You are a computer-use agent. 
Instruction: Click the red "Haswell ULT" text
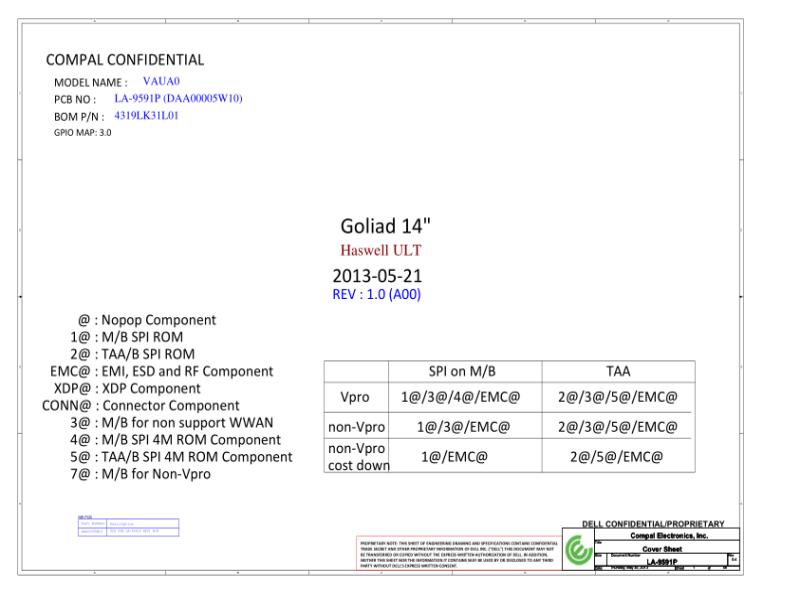point(381,251)
